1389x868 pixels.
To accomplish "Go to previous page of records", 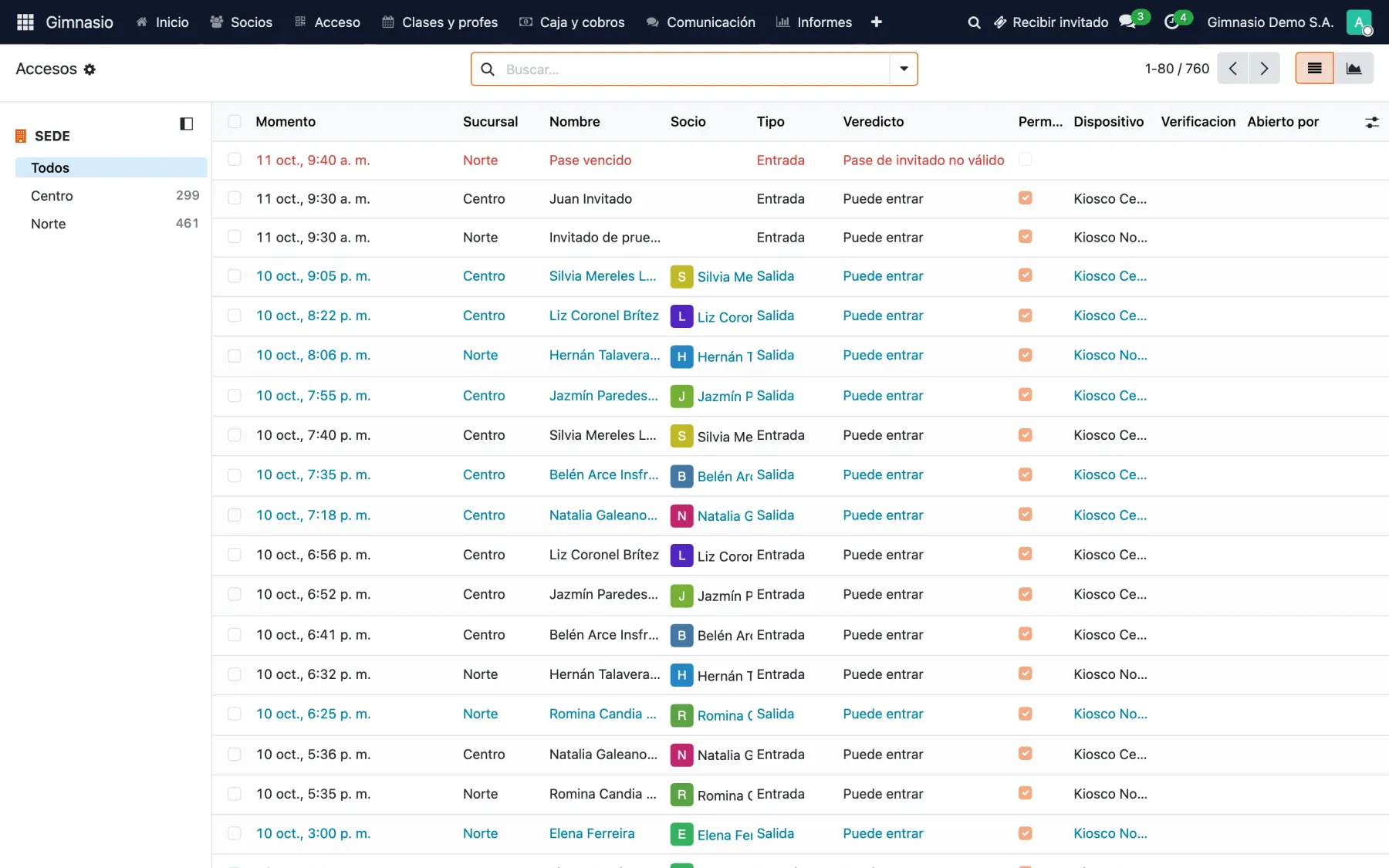I will [x=1233, y=69].
